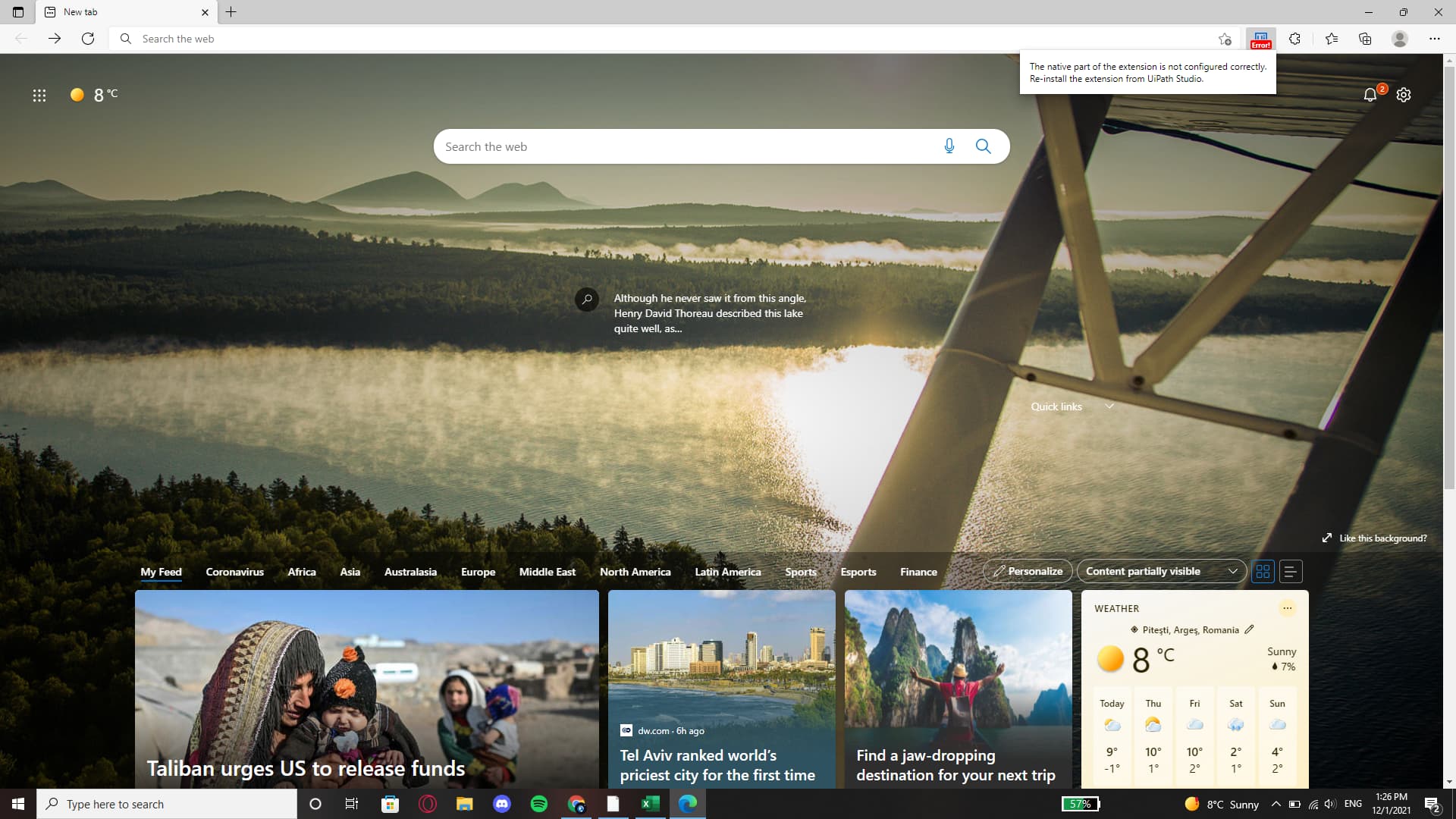The width and height of the screenshot is (1456, 819).
Task: Switch feed to grid view
Action: click(x=1263, y=572)
